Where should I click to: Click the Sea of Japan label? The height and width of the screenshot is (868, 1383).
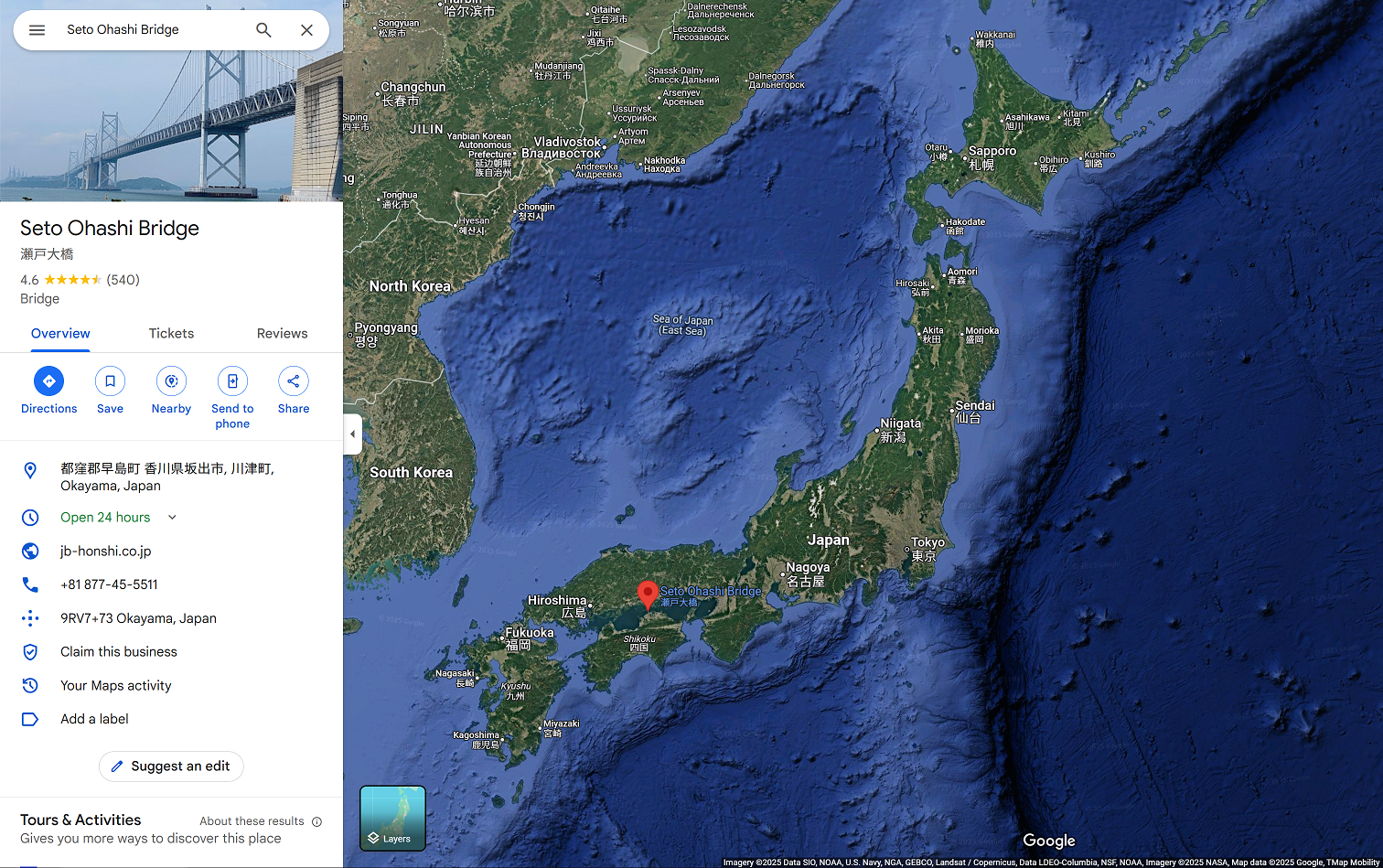pyautogui.click(x=682, y=325)
